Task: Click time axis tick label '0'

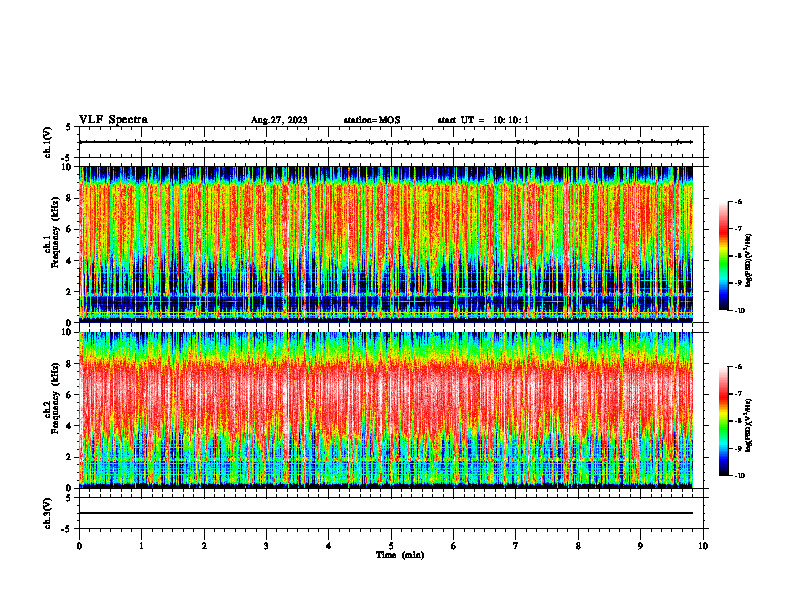Action: [x=79, y=546]
